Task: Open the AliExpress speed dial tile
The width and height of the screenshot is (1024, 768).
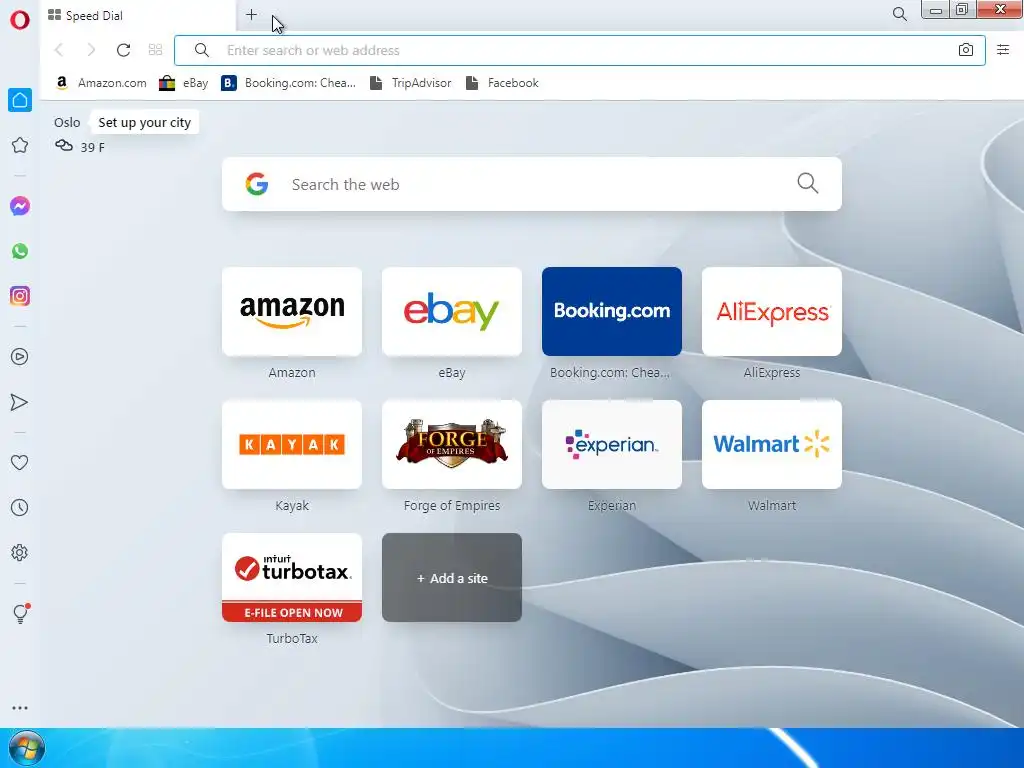Action: click(x=772, y=312)
